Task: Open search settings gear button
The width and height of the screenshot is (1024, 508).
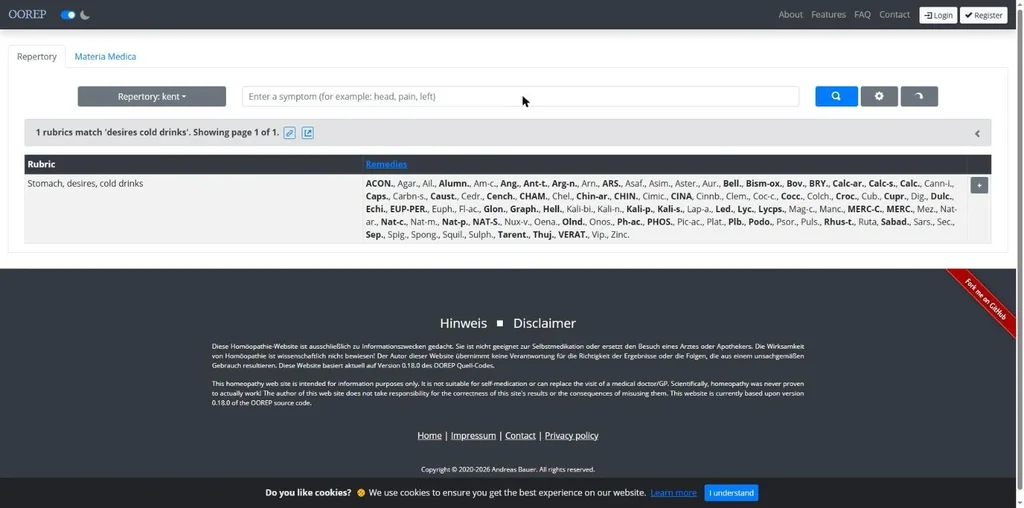Action: point(879,96)
